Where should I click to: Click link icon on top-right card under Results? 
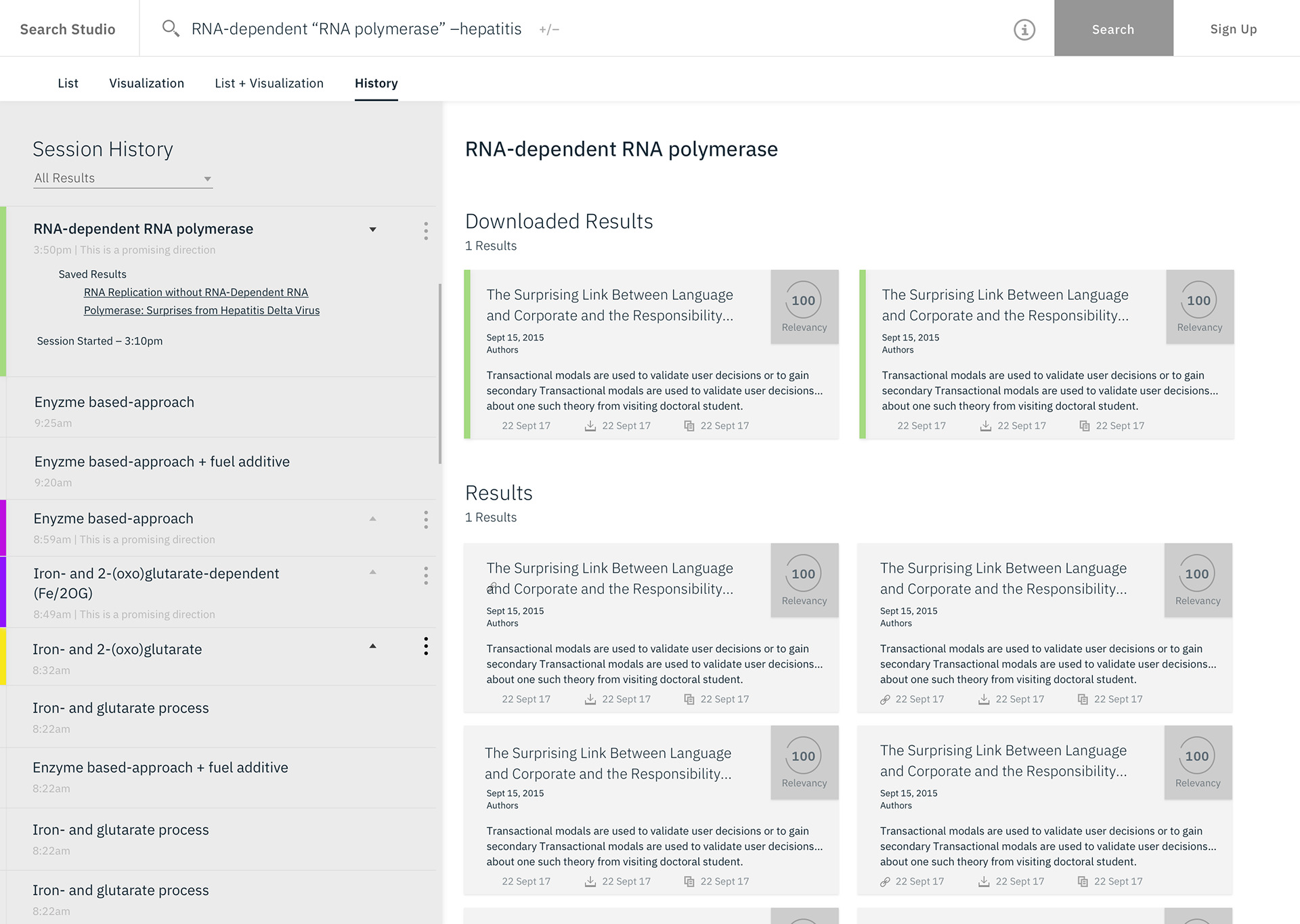pos(885,699)
